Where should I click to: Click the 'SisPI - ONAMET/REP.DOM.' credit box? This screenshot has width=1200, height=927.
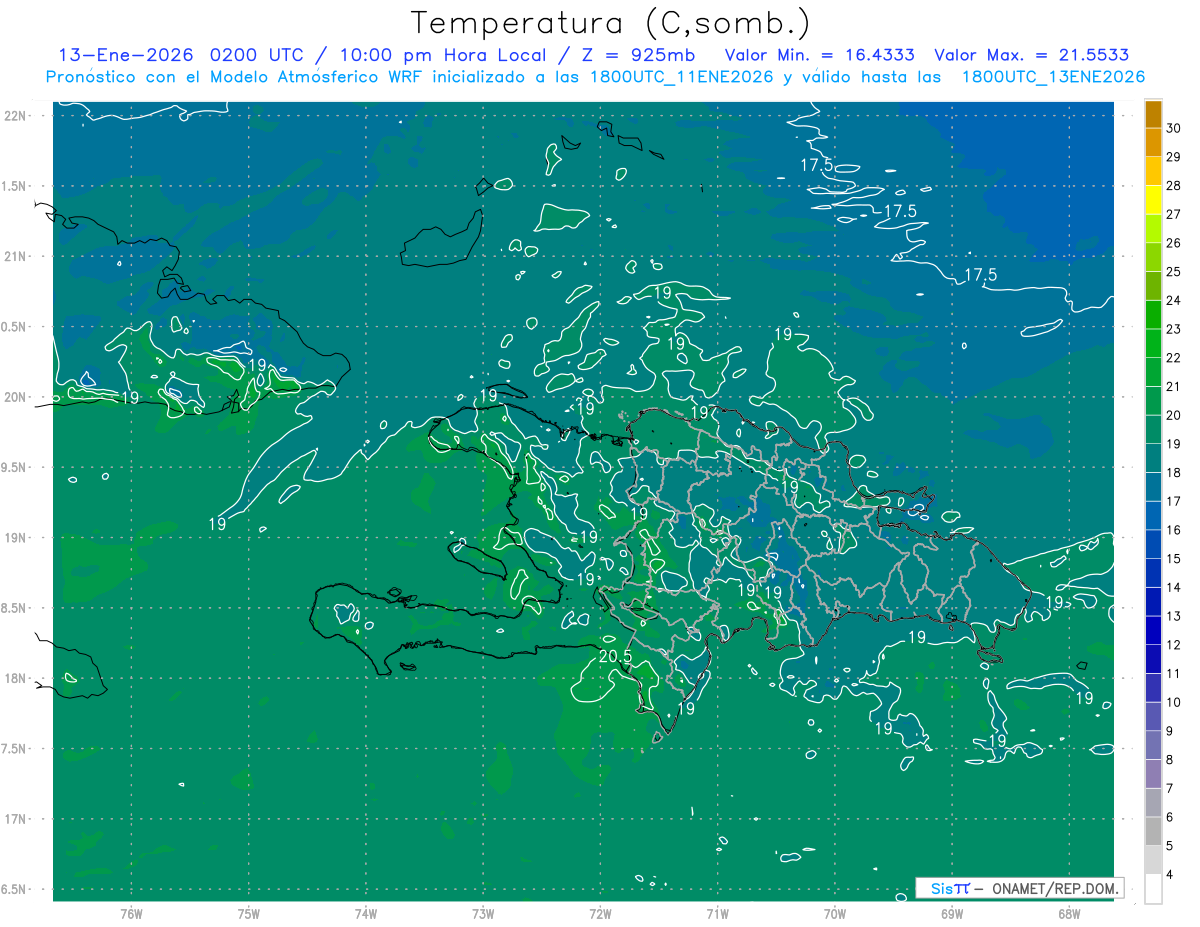[x=1019, y=888]
